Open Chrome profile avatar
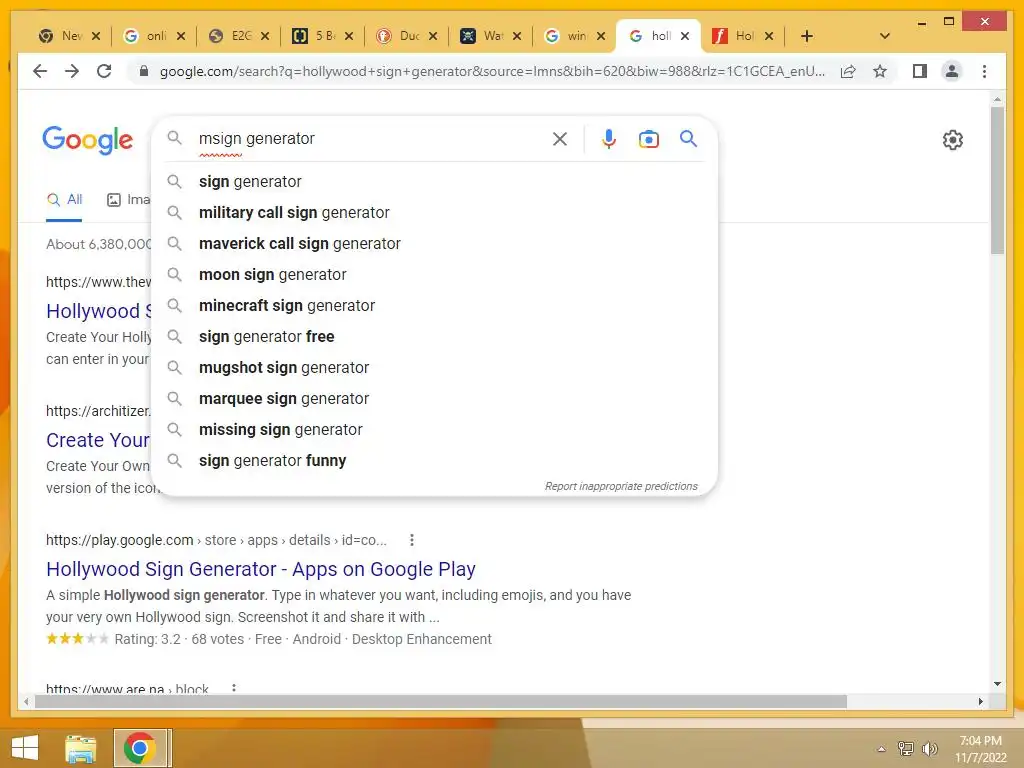1024x768 pixels. coord(952,71)
